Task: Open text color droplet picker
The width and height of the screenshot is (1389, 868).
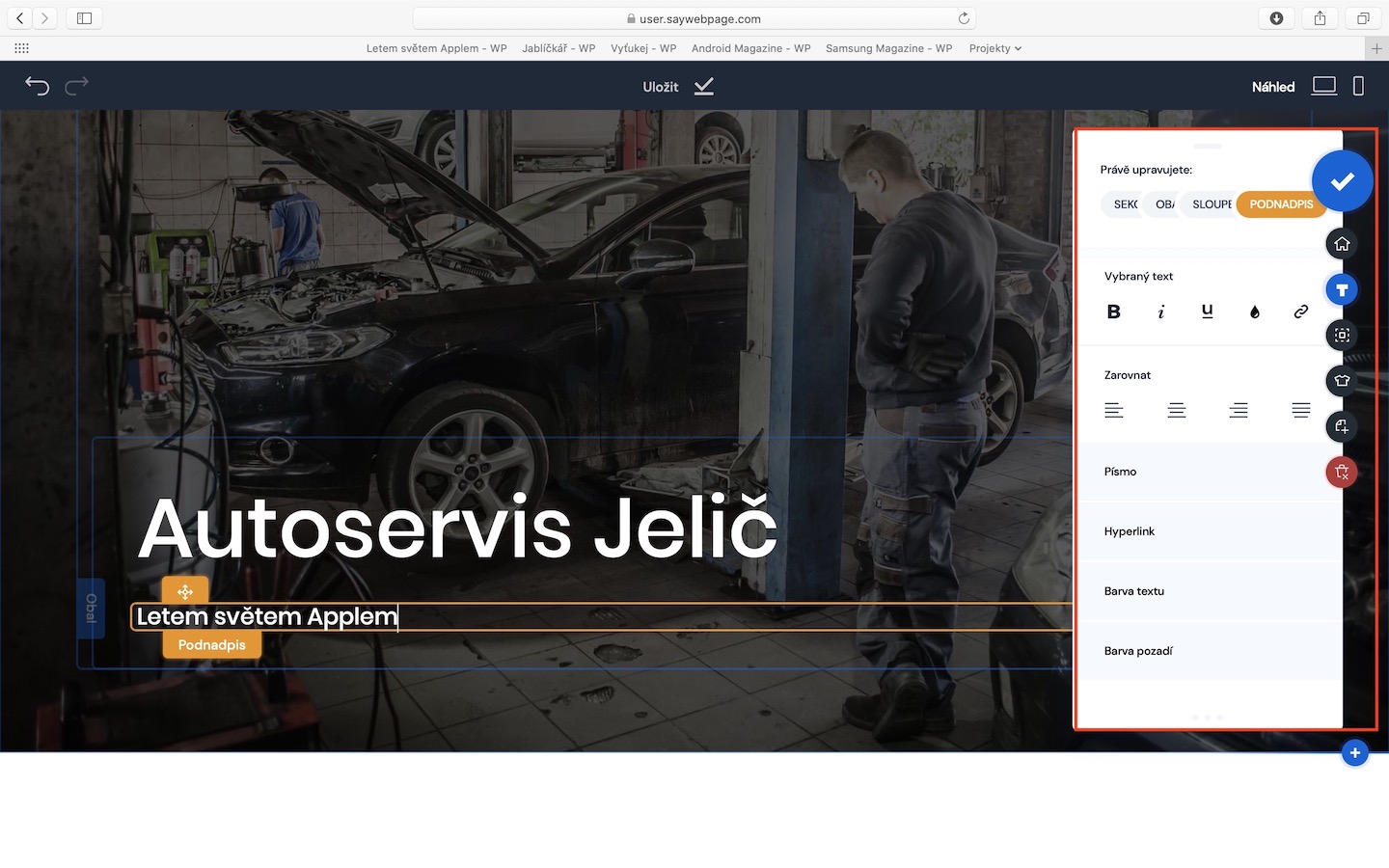Action: point(1254,312)
